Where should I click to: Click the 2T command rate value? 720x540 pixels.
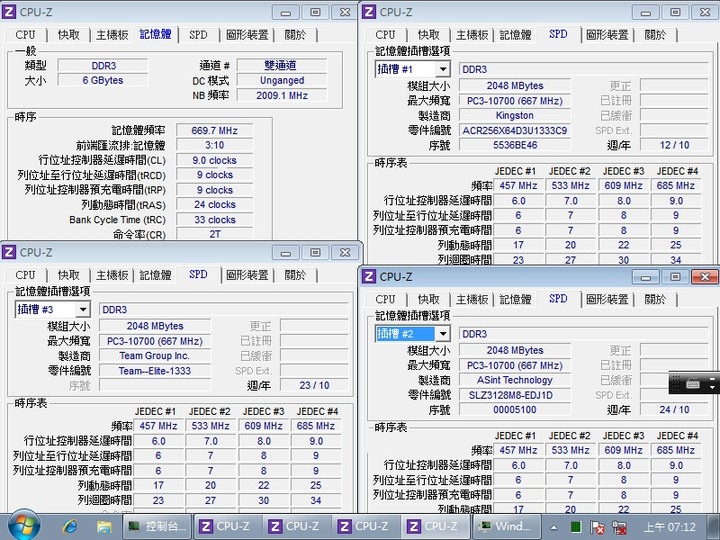214,234
